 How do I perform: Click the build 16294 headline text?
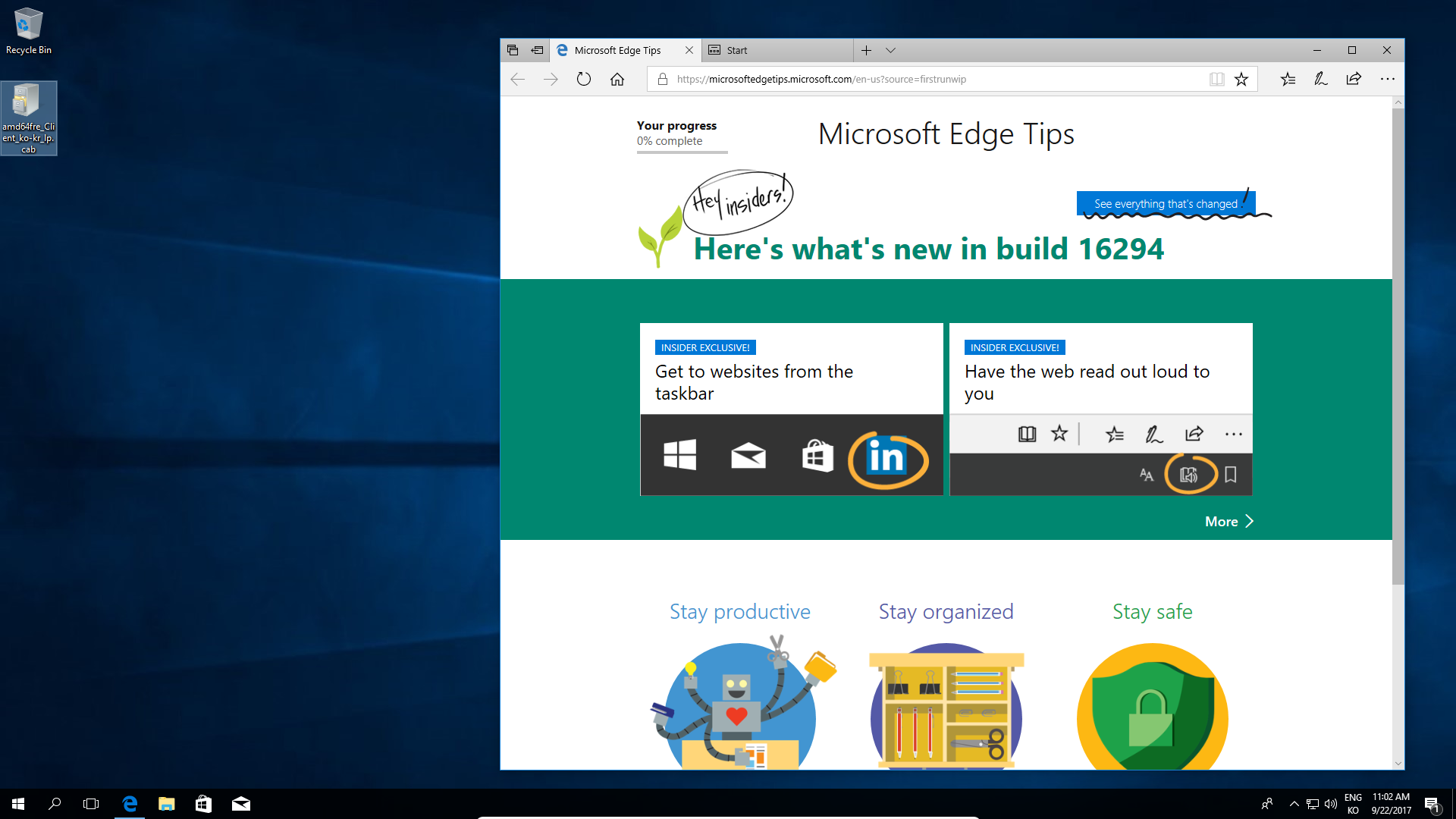coord(929,249)
